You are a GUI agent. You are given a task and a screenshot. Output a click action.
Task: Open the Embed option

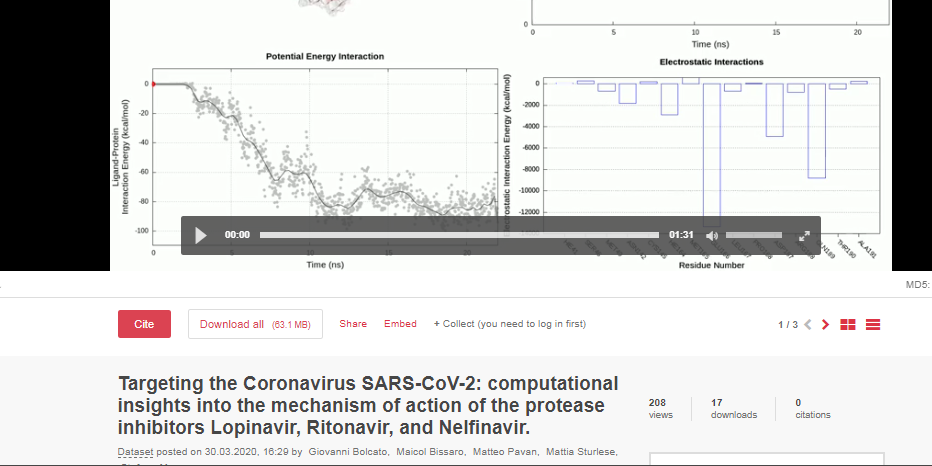click(400, 324)
